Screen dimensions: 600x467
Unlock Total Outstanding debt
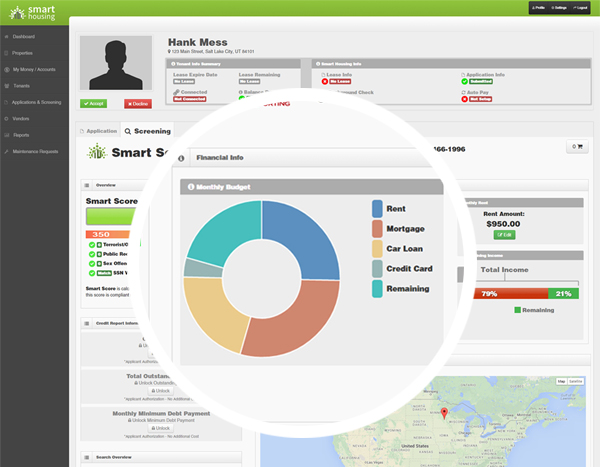point(161,391)
